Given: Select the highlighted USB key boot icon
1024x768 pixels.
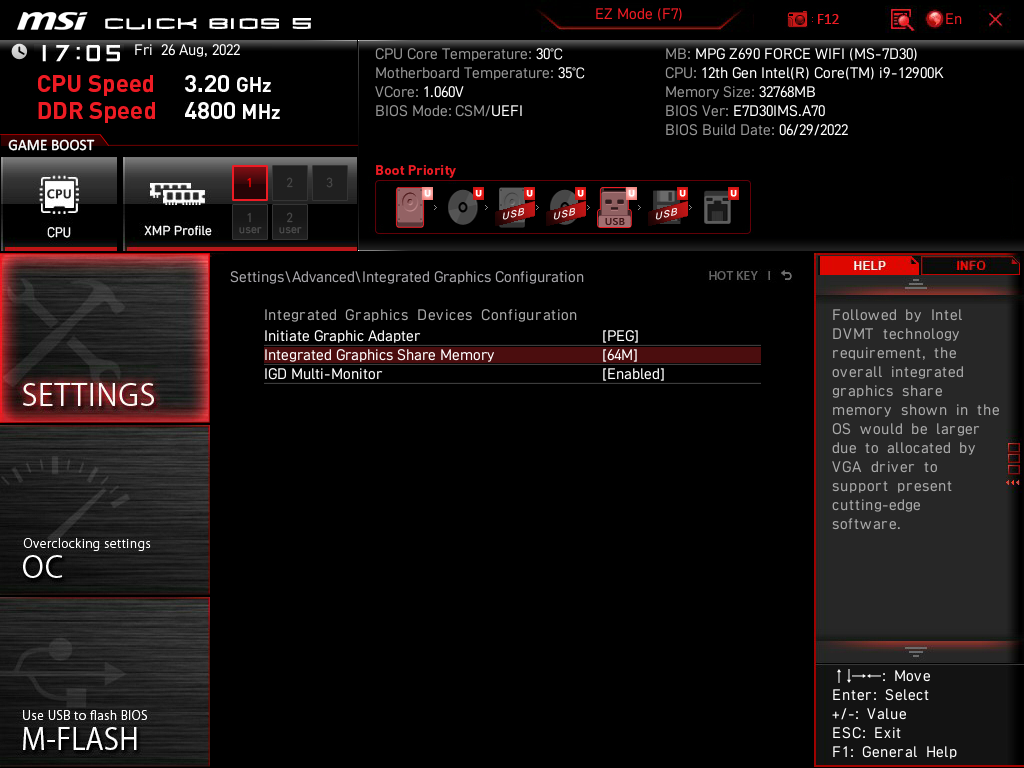Looking at the screenshot, I should (616, 207).
